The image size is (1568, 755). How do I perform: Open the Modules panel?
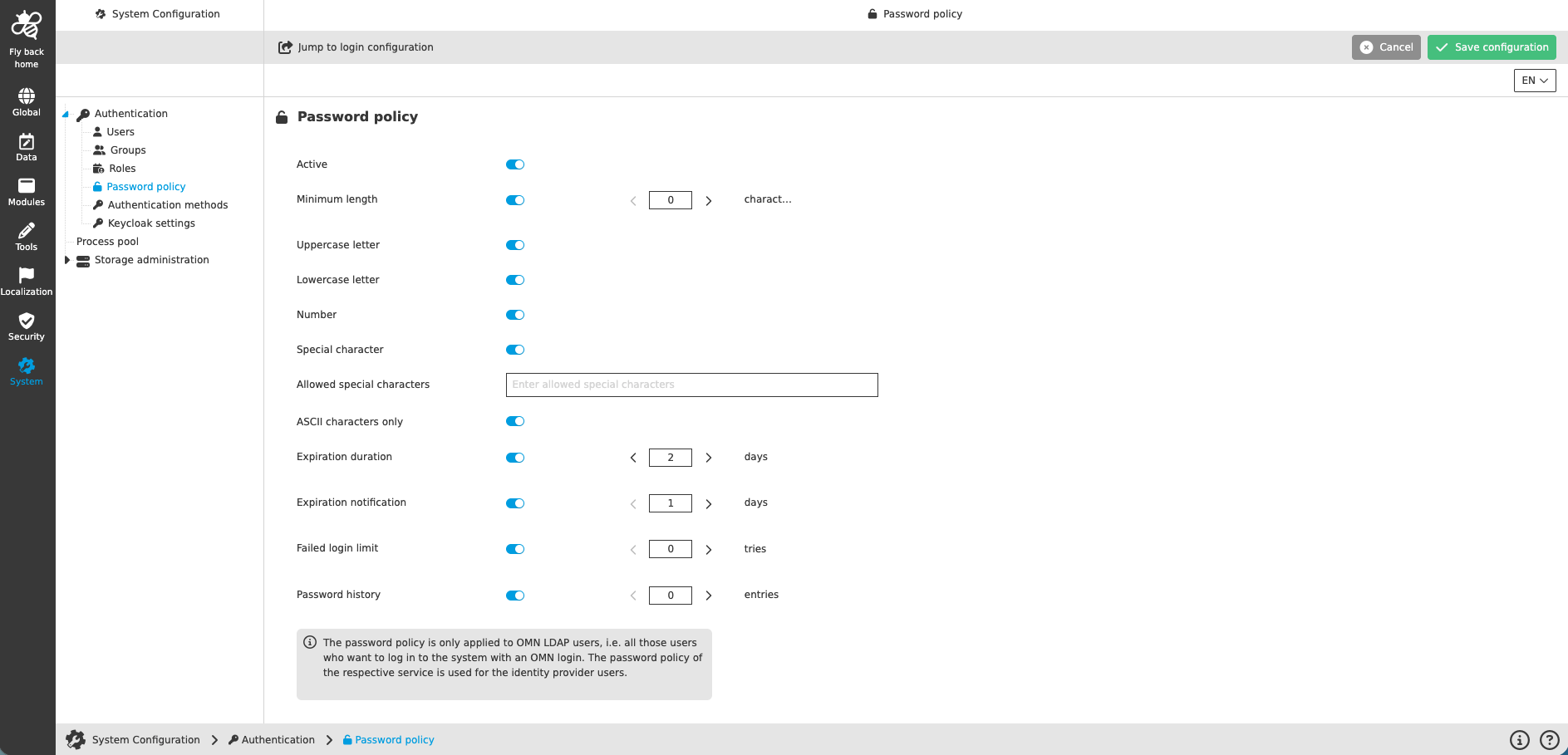pyautogui.click(x=27, y=189)
